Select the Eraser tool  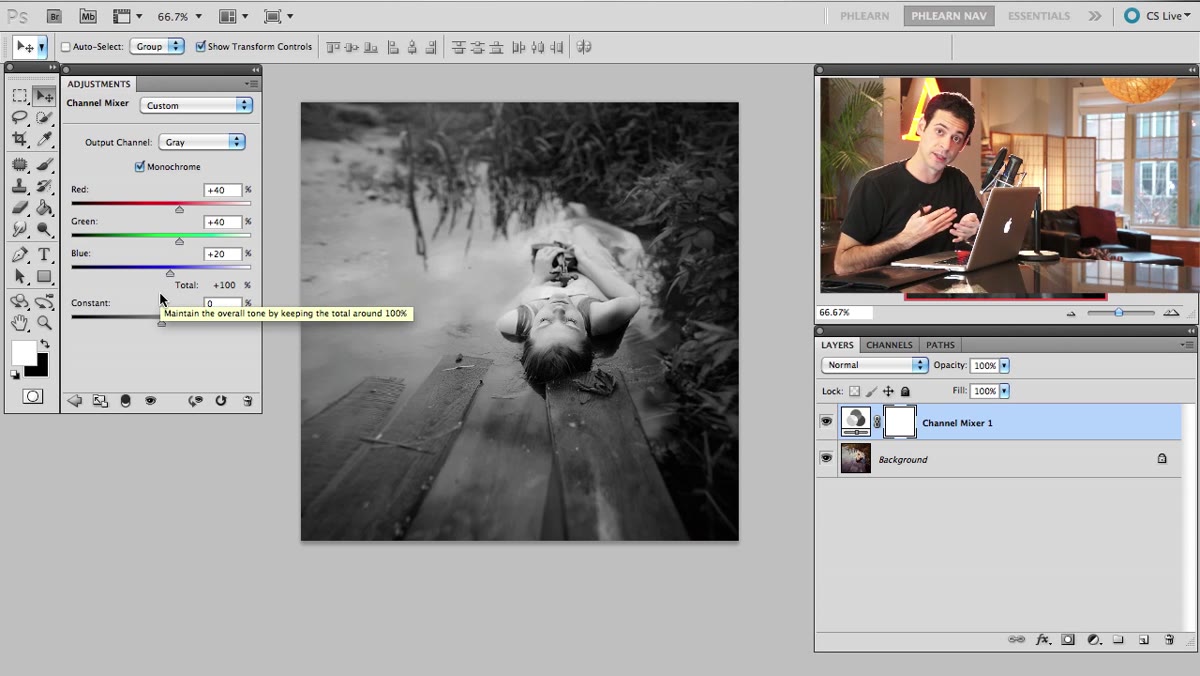coord(19,208)
